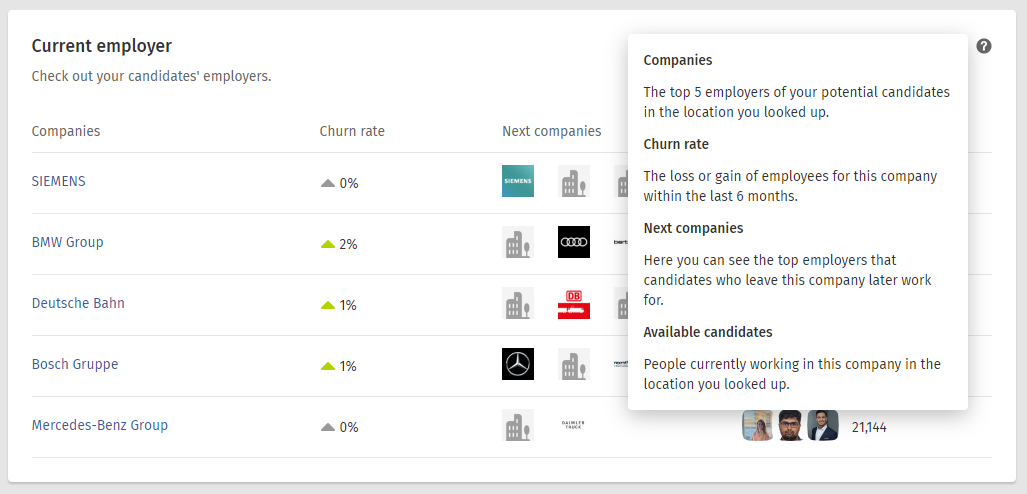Click third candidate avatar in Mercedes-Benz row
Screen dimensions: 1027x494
[823, 426]
